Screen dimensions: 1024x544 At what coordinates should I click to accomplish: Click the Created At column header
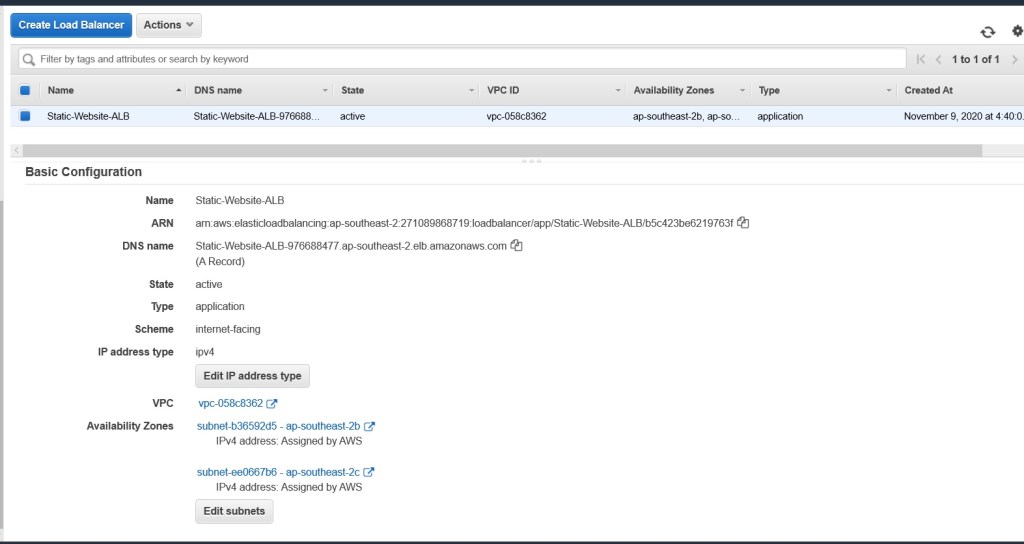point(929,90)
